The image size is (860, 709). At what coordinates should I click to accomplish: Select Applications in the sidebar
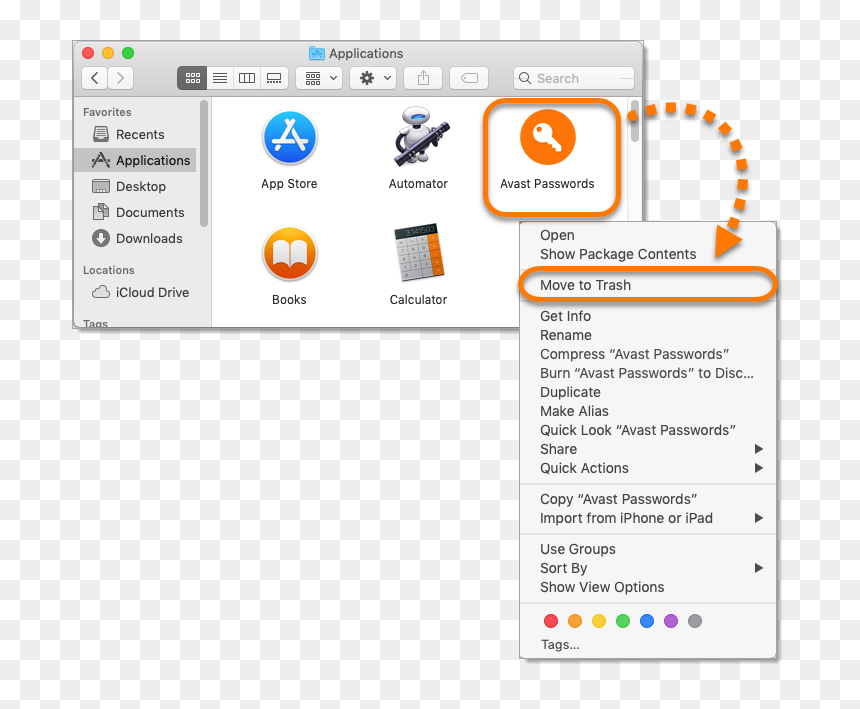(135, 160)
